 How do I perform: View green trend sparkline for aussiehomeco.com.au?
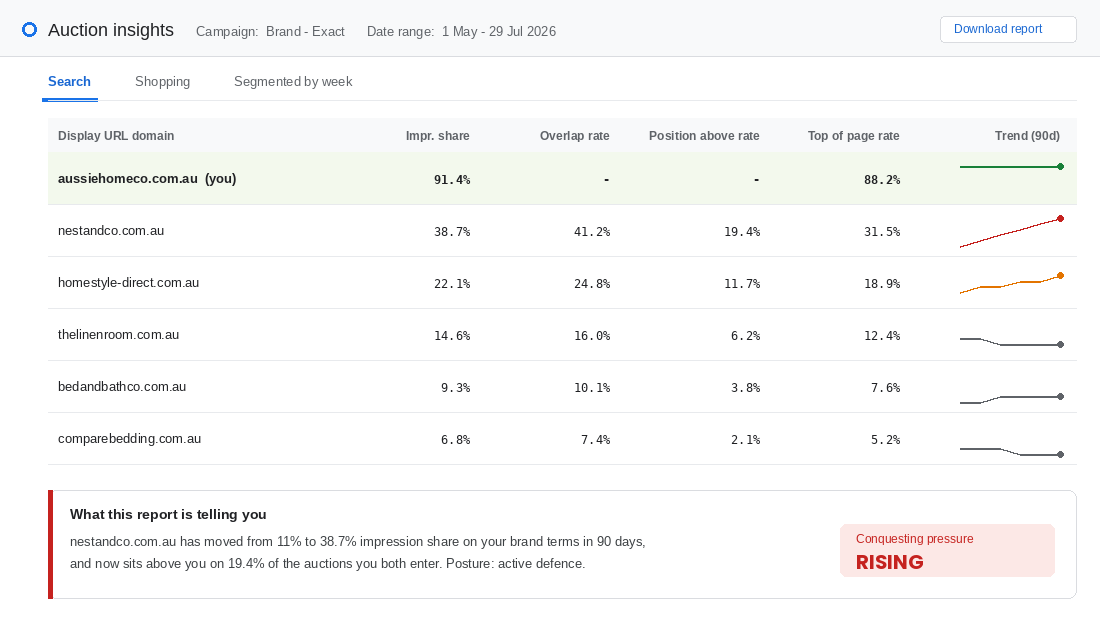click(1012, 166)
